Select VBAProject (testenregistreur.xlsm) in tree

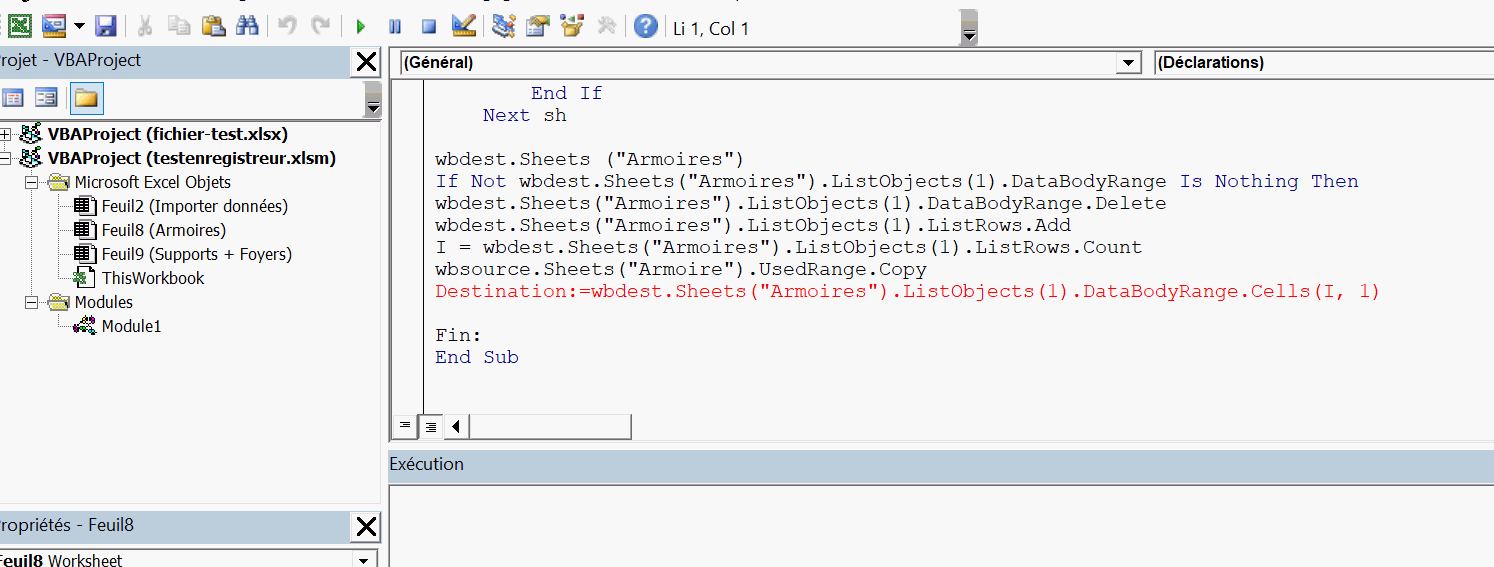[x=192, y=158]
